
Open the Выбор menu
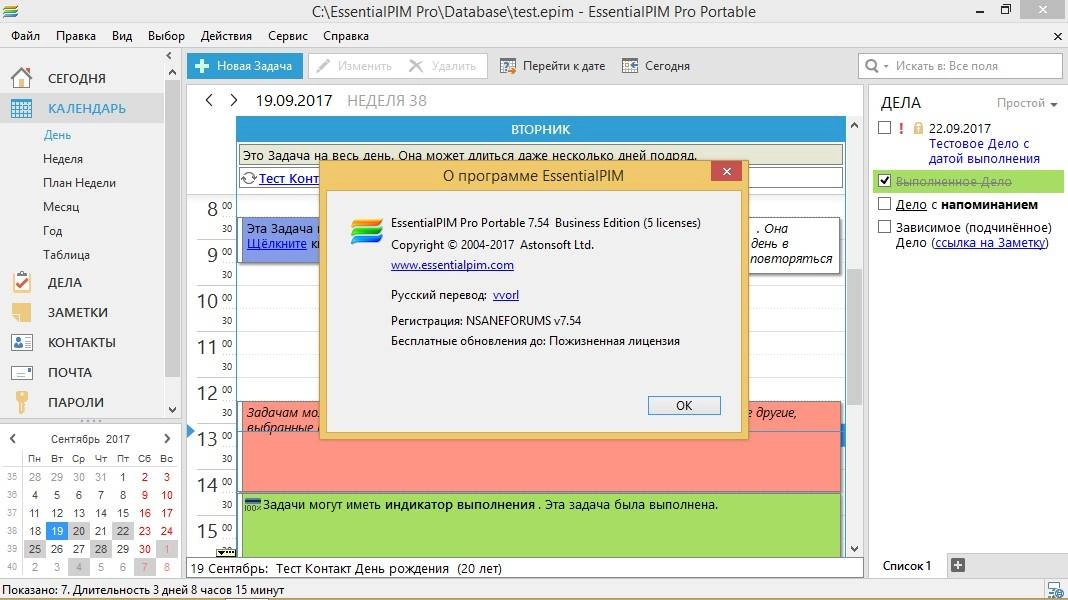pyautogui.click(x=166, y=36)
